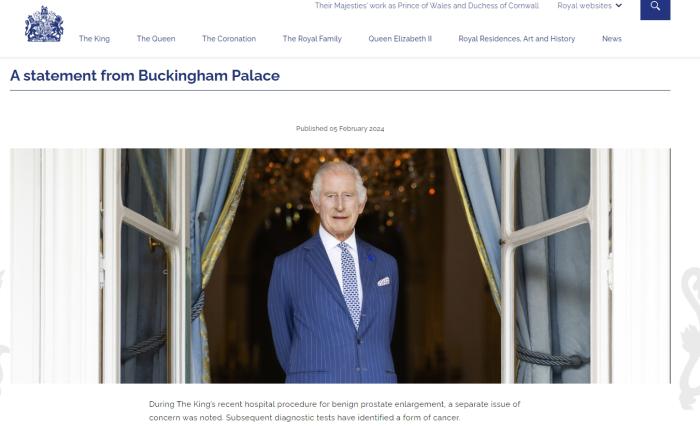Go to The Coronation section
Image resolution: width=700 pixels, height=426 pixels.
point(229,39)
